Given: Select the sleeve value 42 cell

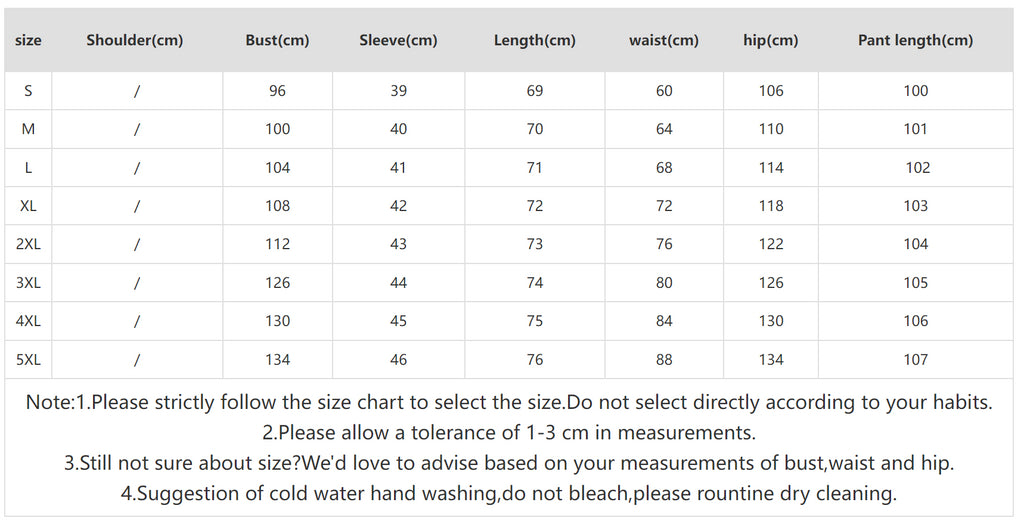Looking at the screenshot, I should (x=398, y=206).
